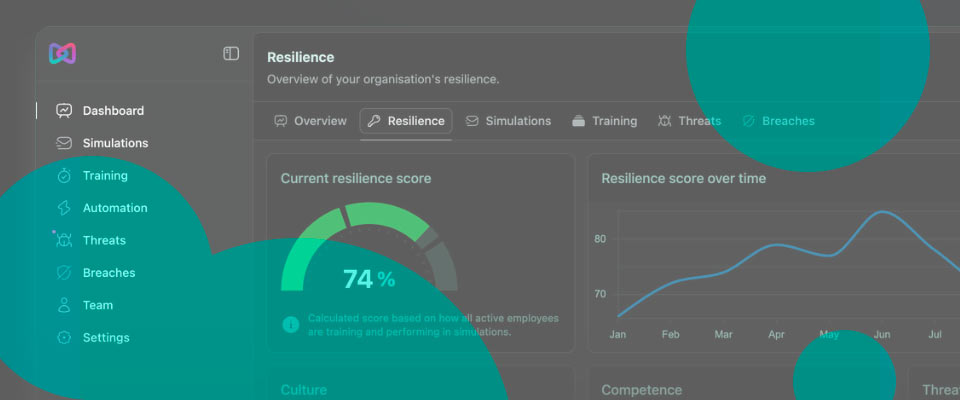
Task: Click the Resilience tab wrench icon
Action: [x=373, y=121]
